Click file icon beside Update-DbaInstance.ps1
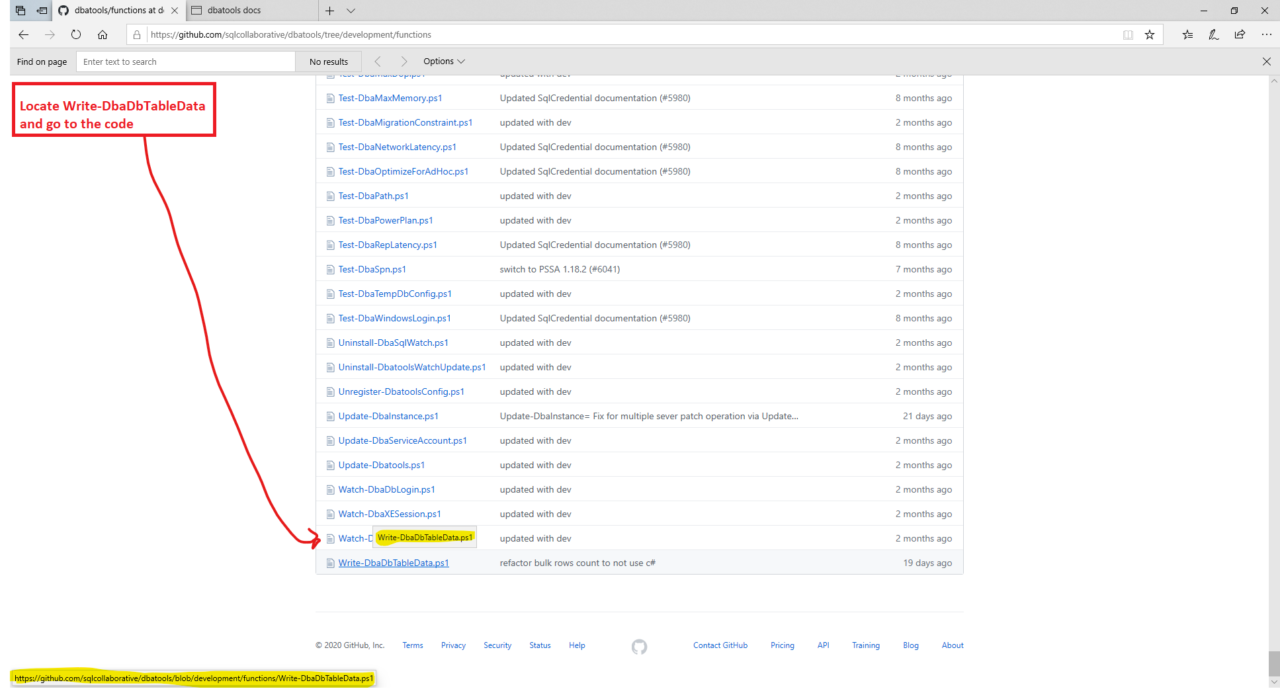Viewport: 1280px width, 689px height. 330,416
